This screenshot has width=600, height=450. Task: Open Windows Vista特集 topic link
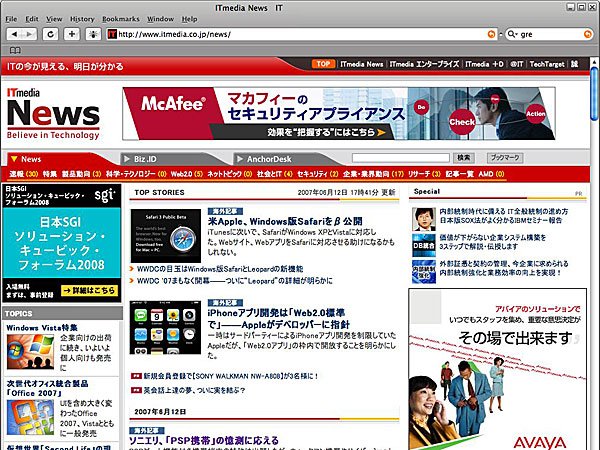point(42,328)
